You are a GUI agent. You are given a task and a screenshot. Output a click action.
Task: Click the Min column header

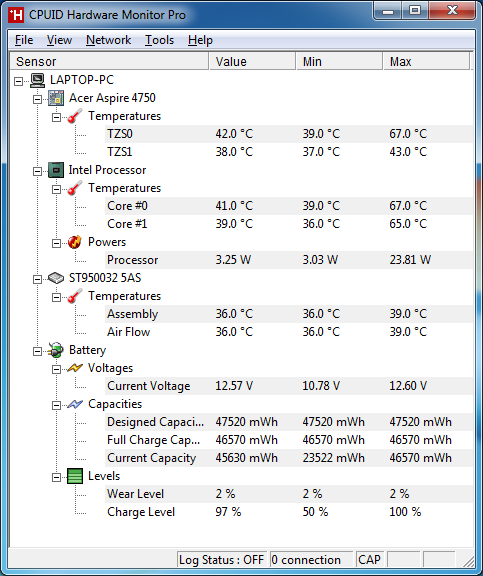click(339, 61)
